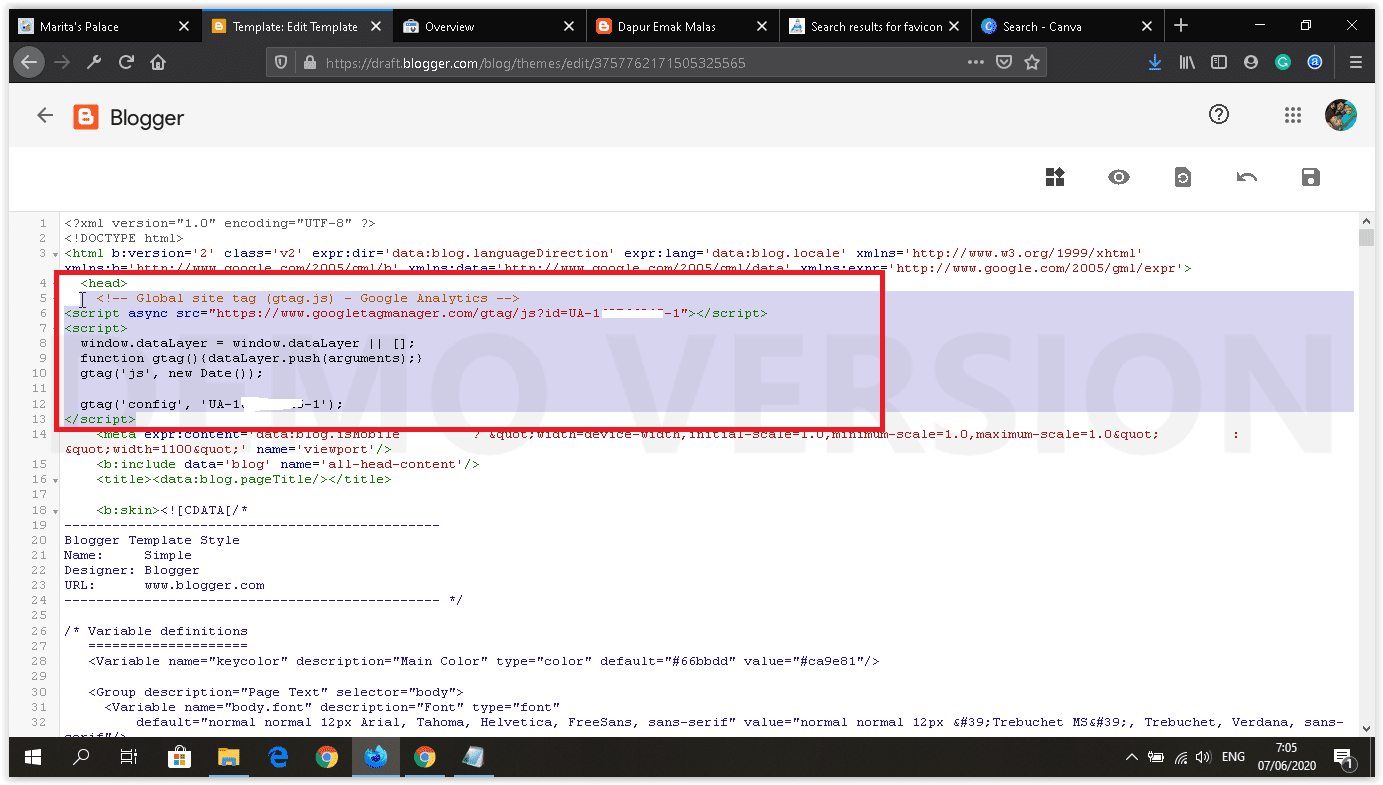Open the Firefox hamburger menu

coord(1356,62)
